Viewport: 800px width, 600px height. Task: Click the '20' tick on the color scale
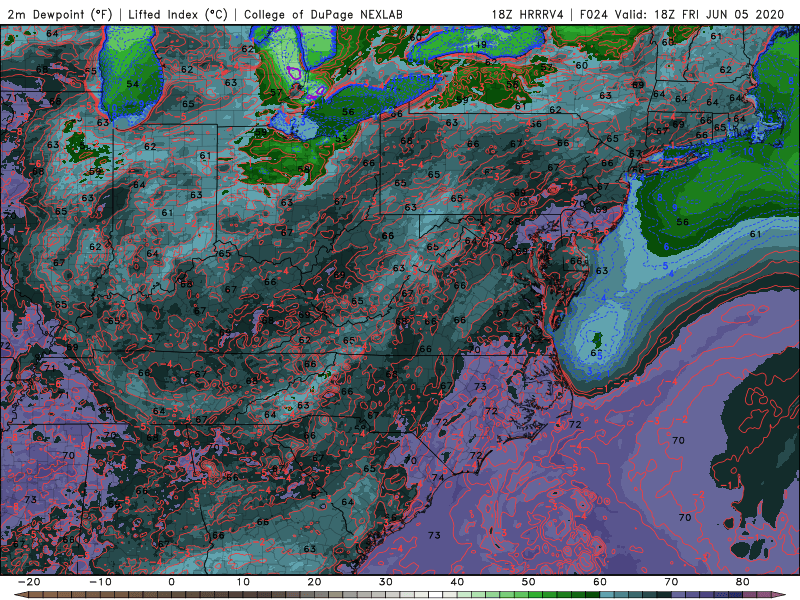(314, 582)
